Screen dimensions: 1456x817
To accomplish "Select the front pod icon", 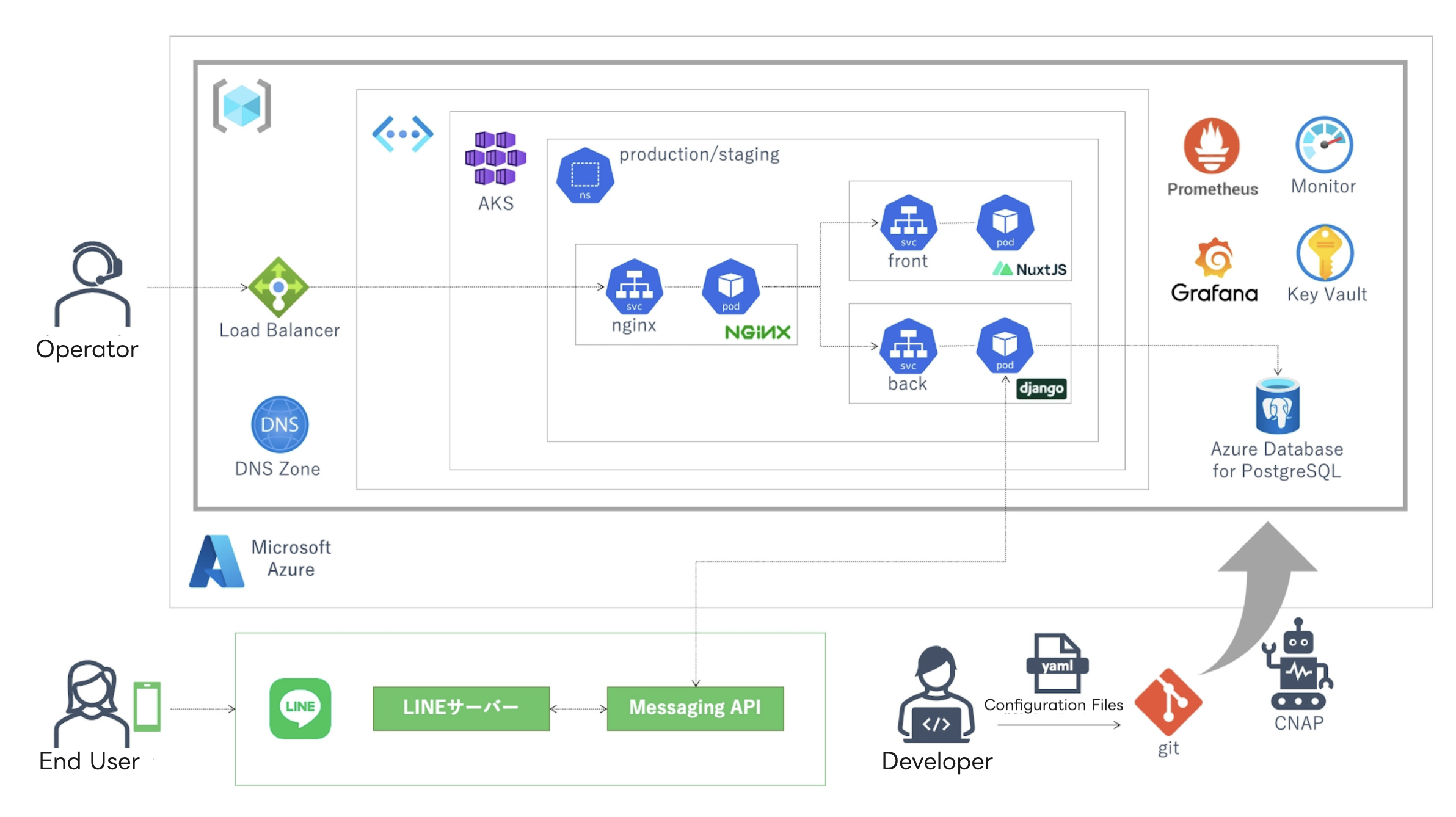I will [1004, 223].
